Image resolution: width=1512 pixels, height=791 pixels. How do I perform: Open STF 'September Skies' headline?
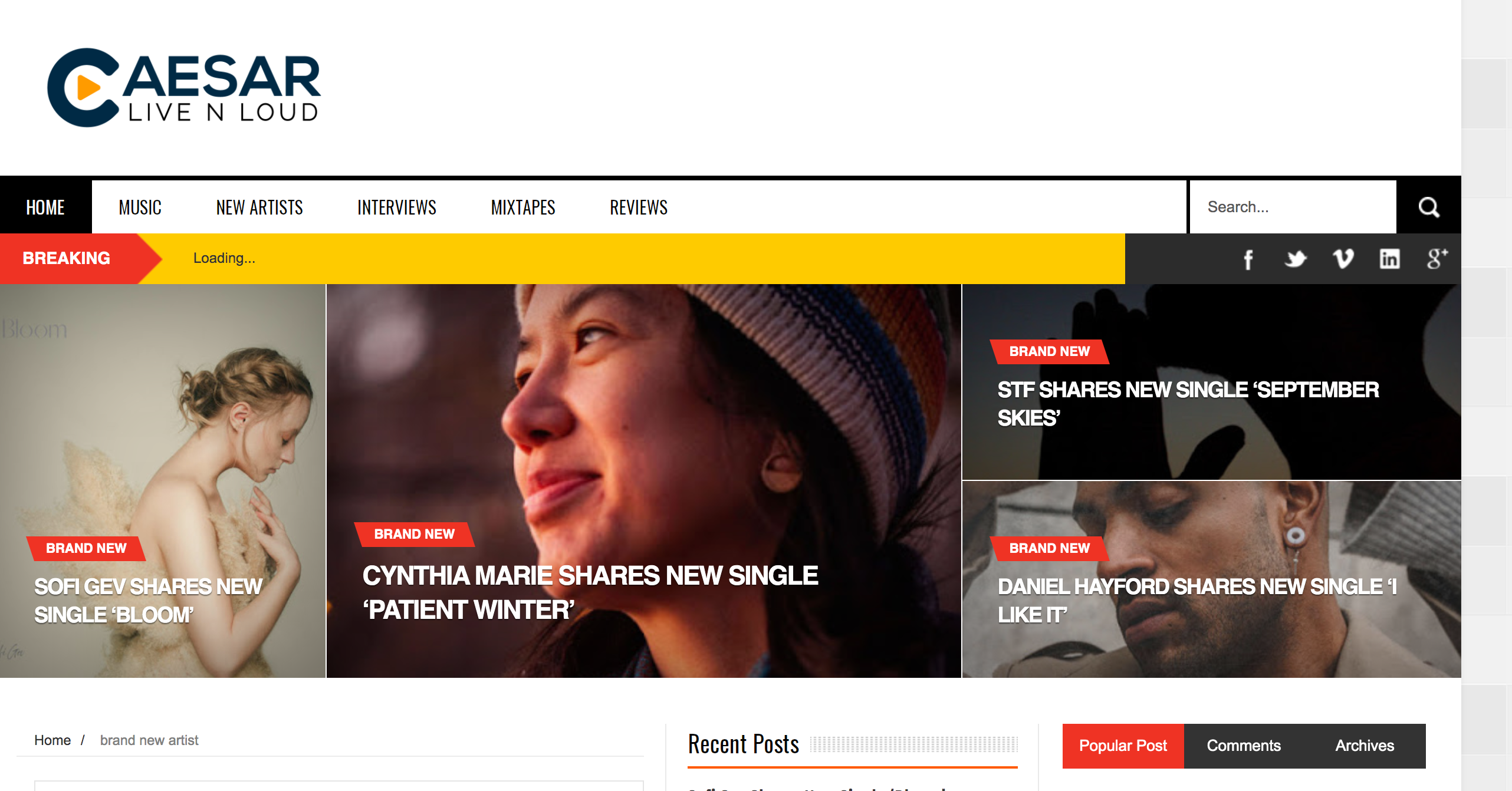(1188, 404)
